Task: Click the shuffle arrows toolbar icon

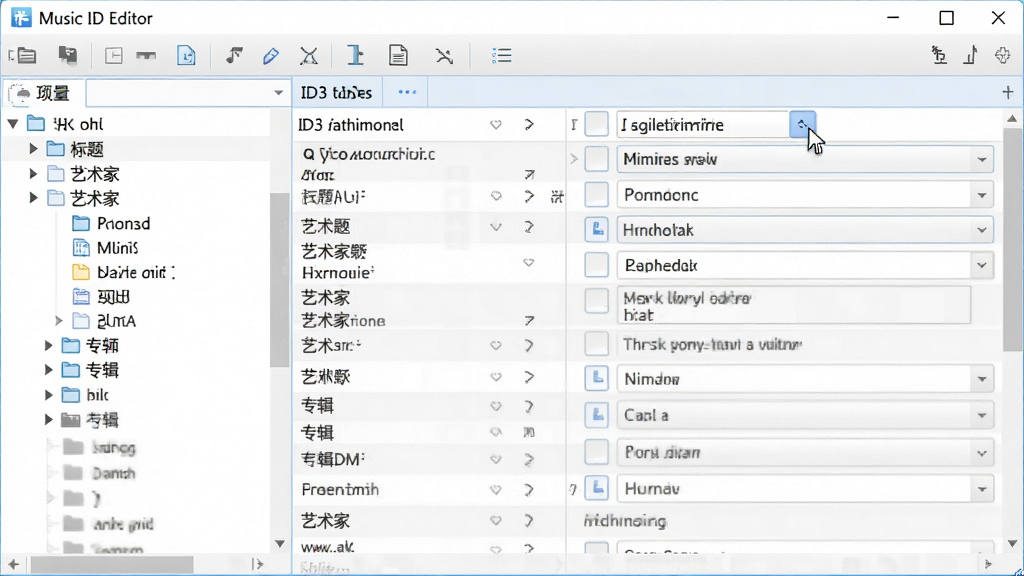Action: tap(444, 56)
